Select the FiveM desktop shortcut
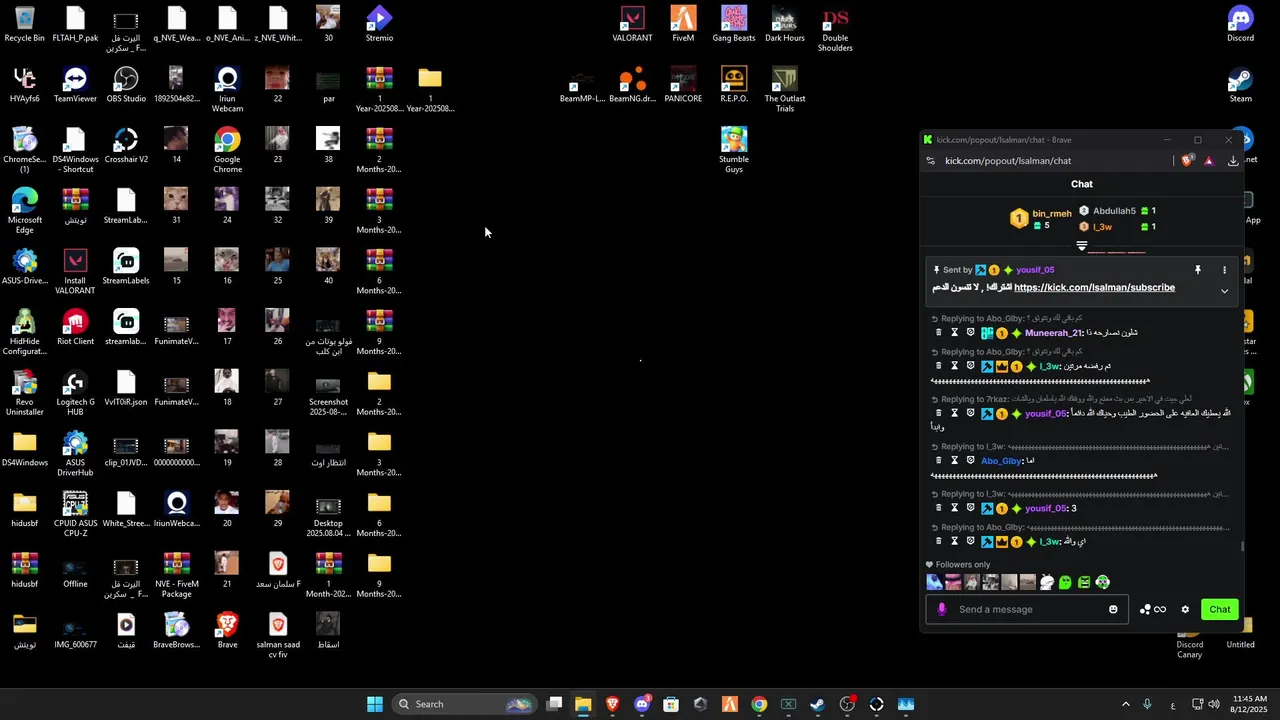 [683, 24]
